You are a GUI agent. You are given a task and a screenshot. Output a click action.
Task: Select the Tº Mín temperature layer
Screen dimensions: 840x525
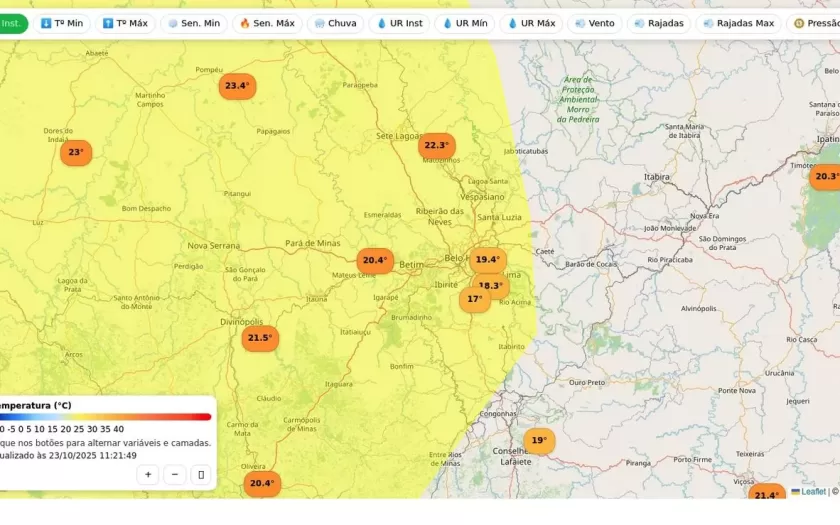tap(62, 23)
